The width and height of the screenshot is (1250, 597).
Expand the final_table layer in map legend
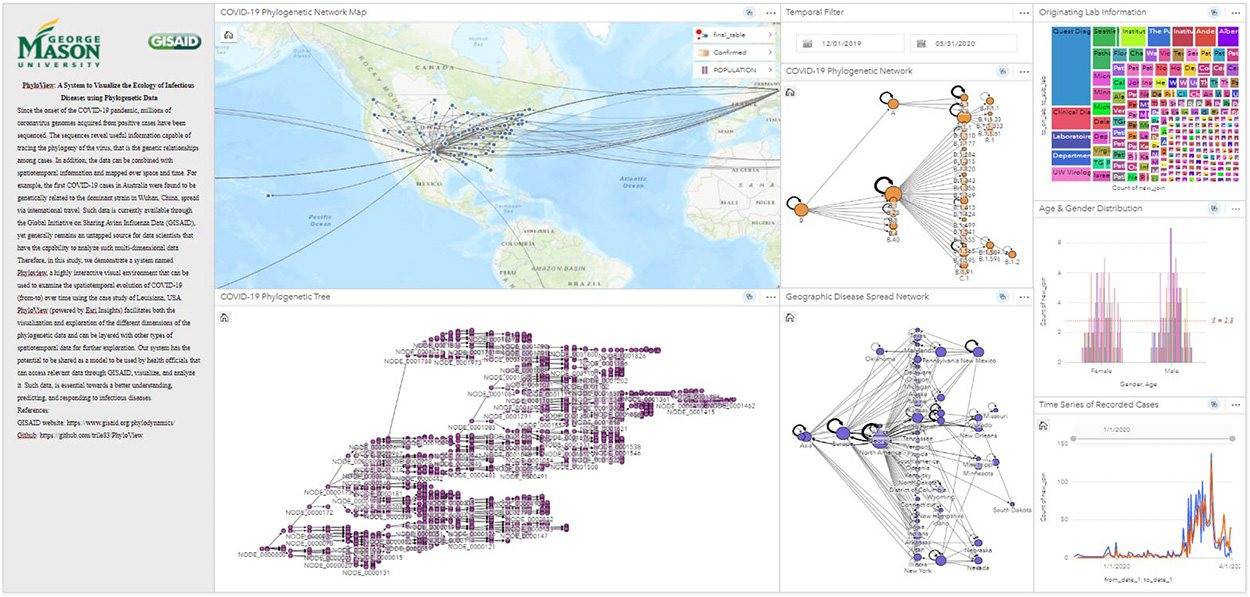tap(769, 34)
